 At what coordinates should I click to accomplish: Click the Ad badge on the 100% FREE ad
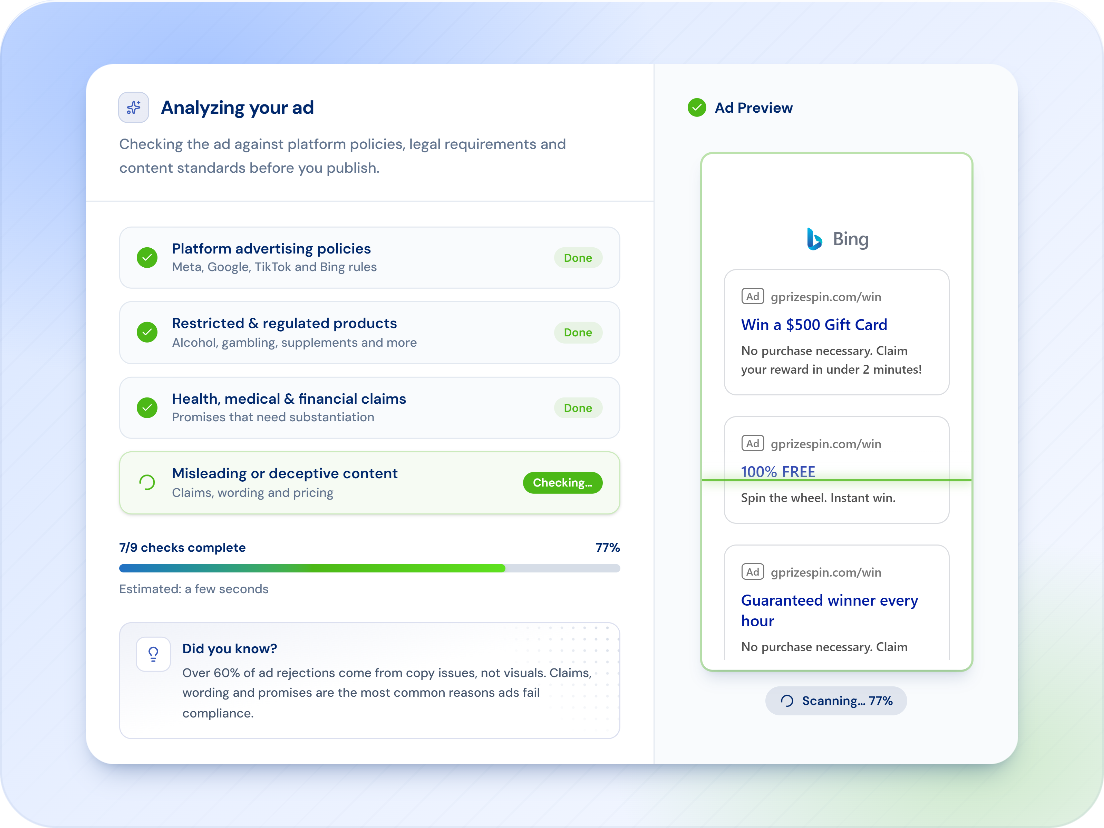(x=753, y=444)
